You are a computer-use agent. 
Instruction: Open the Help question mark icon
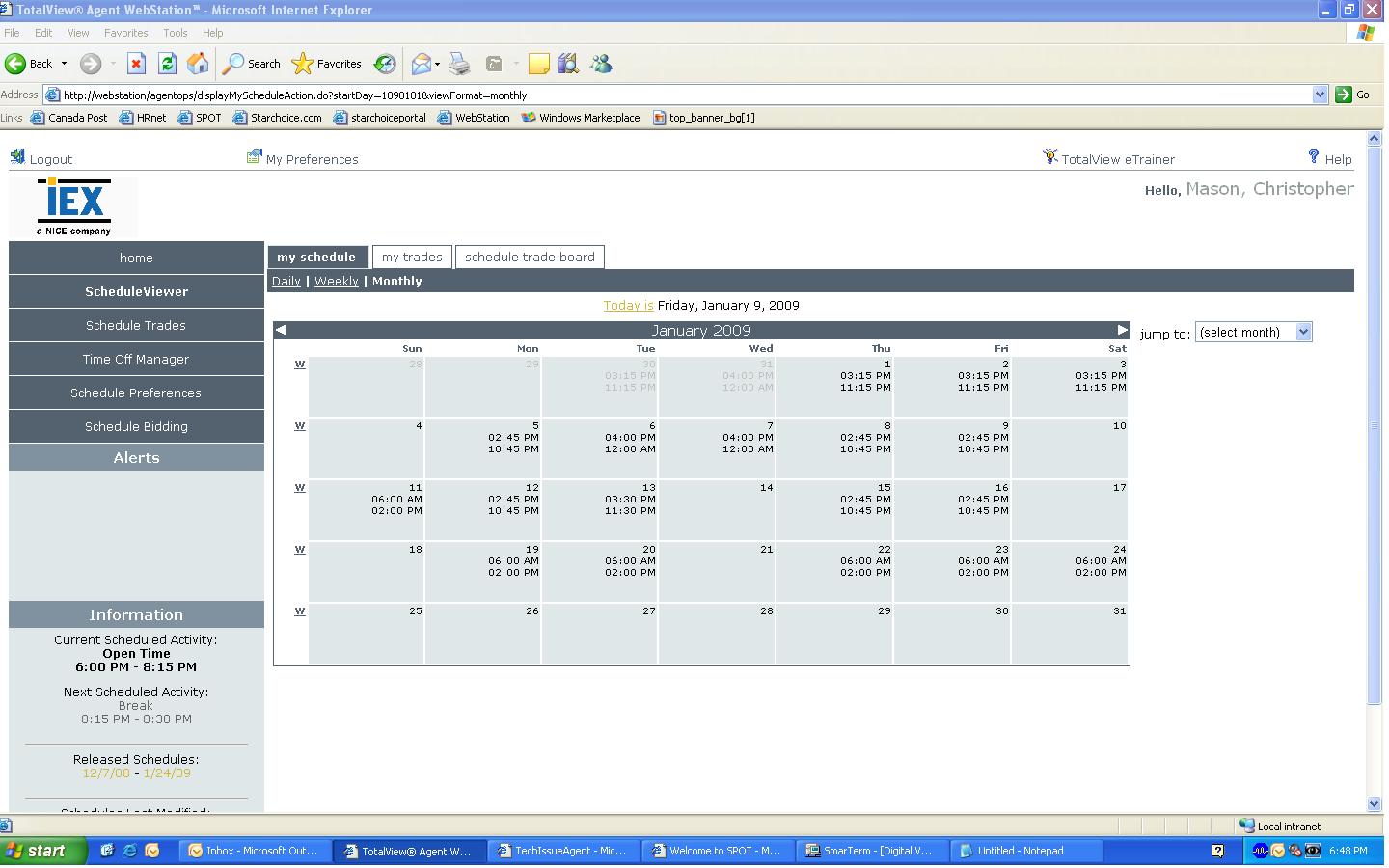click(x=1313, y=157)
